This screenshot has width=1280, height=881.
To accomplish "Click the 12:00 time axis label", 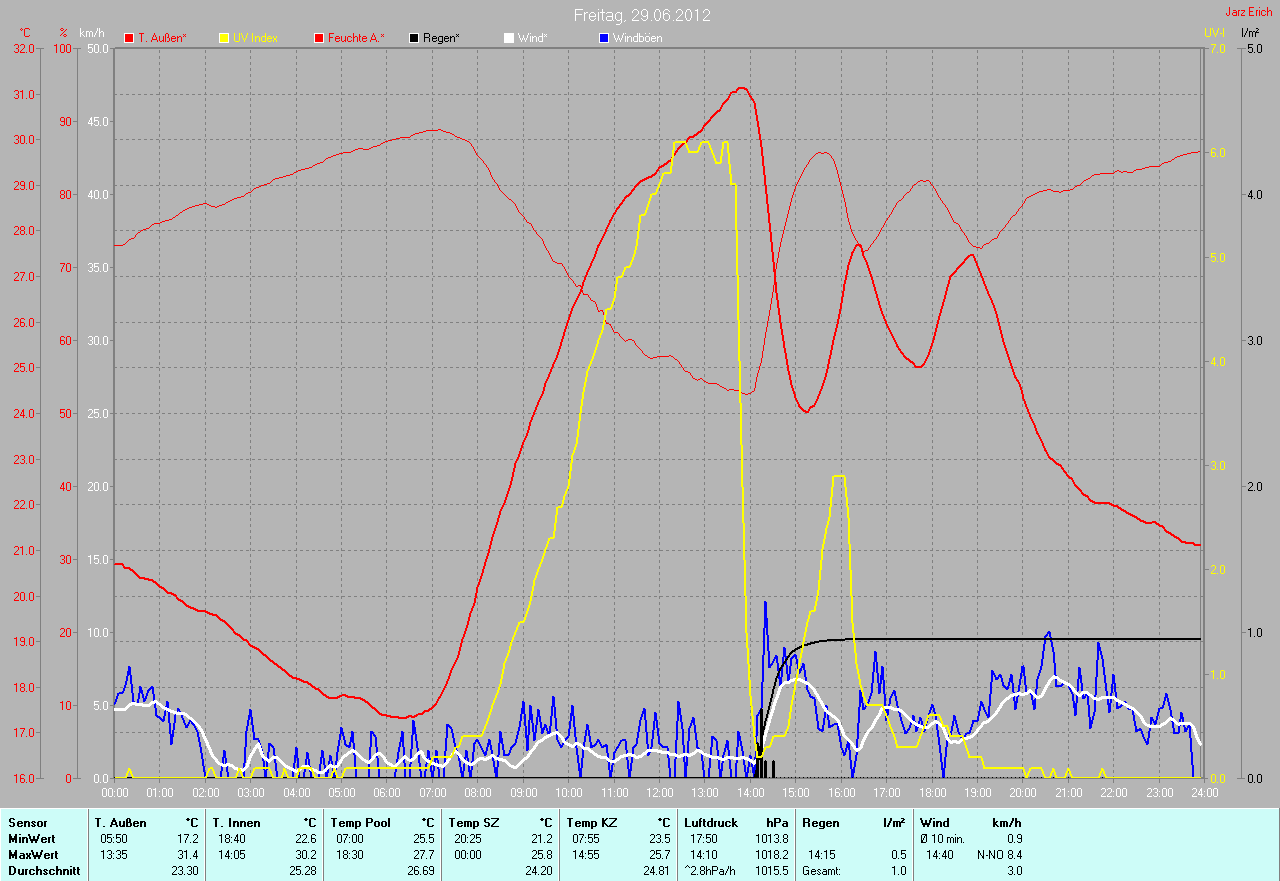I will [659, 793].
